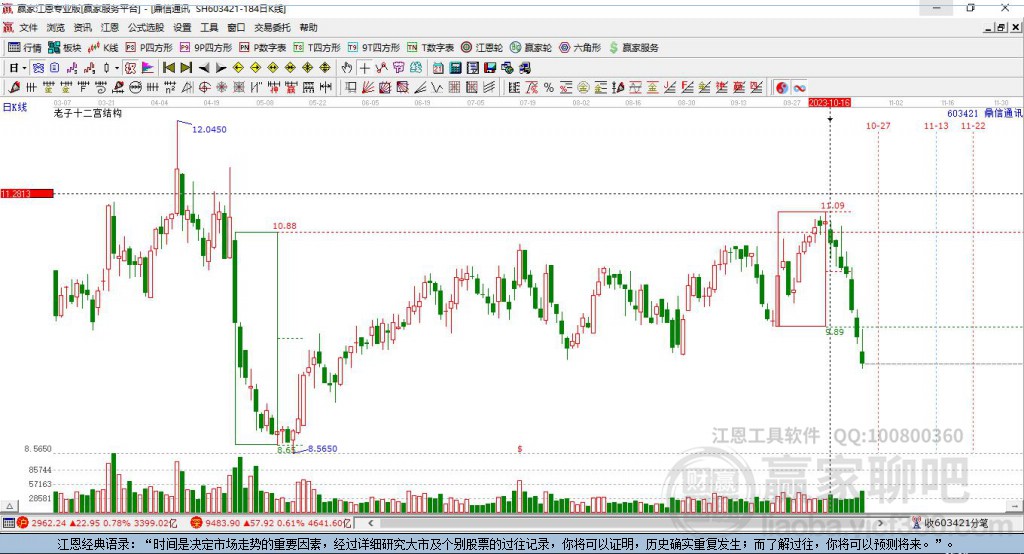Click the n² square tool icon
This screenshot has width=1024, height=554.
tap(170, 88)
